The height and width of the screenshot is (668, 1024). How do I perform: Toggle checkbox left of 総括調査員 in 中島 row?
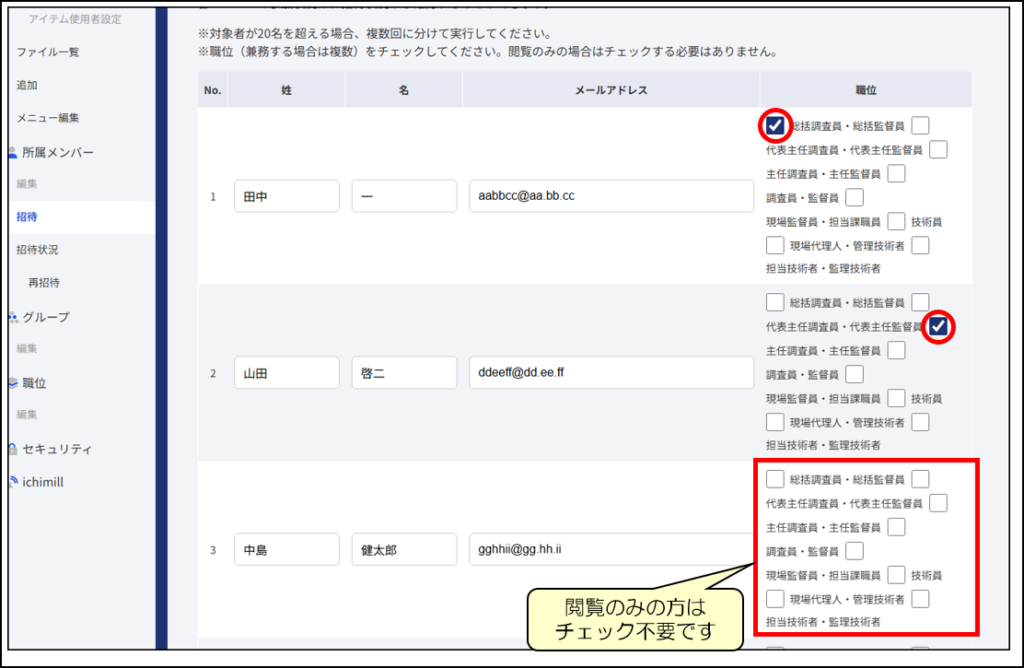click(775, 479)
